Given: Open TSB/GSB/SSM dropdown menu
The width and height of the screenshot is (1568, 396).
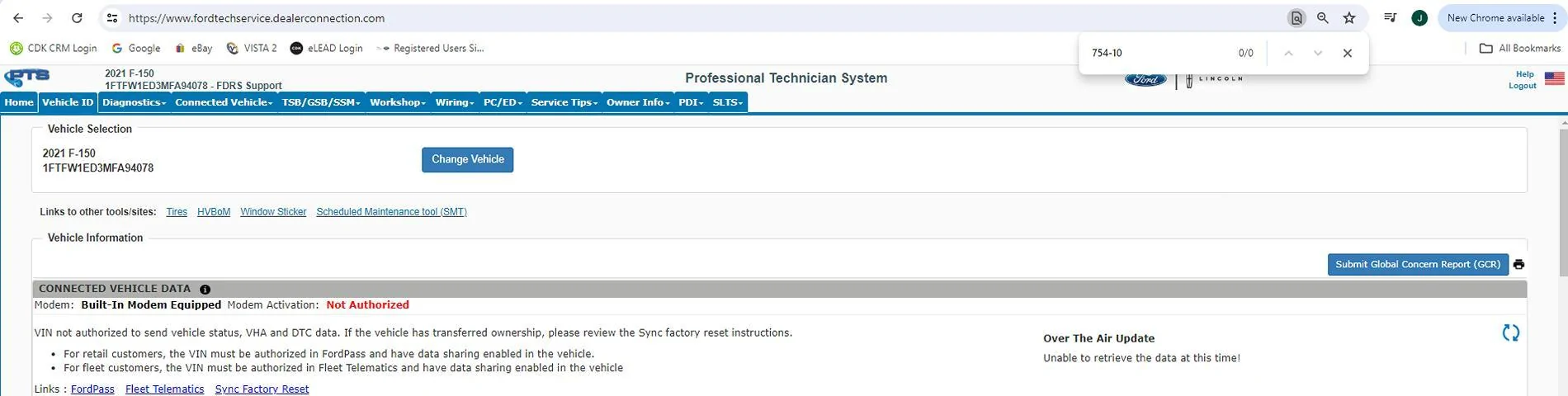Looking at the screenshot, I should [x=321, y=102].
